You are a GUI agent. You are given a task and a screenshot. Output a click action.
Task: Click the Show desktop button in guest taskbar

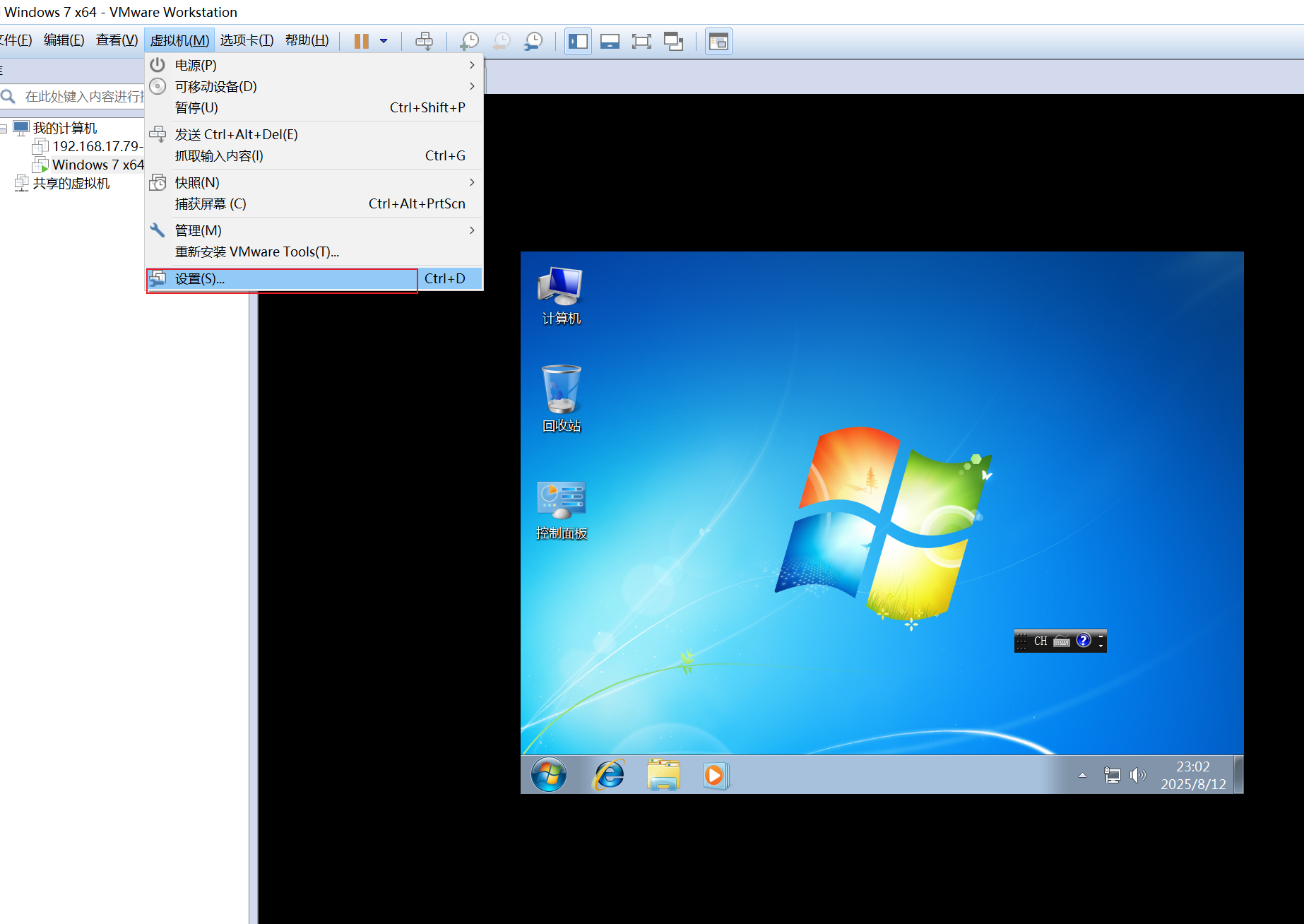pyautogui.click(x=1238, y=775)
